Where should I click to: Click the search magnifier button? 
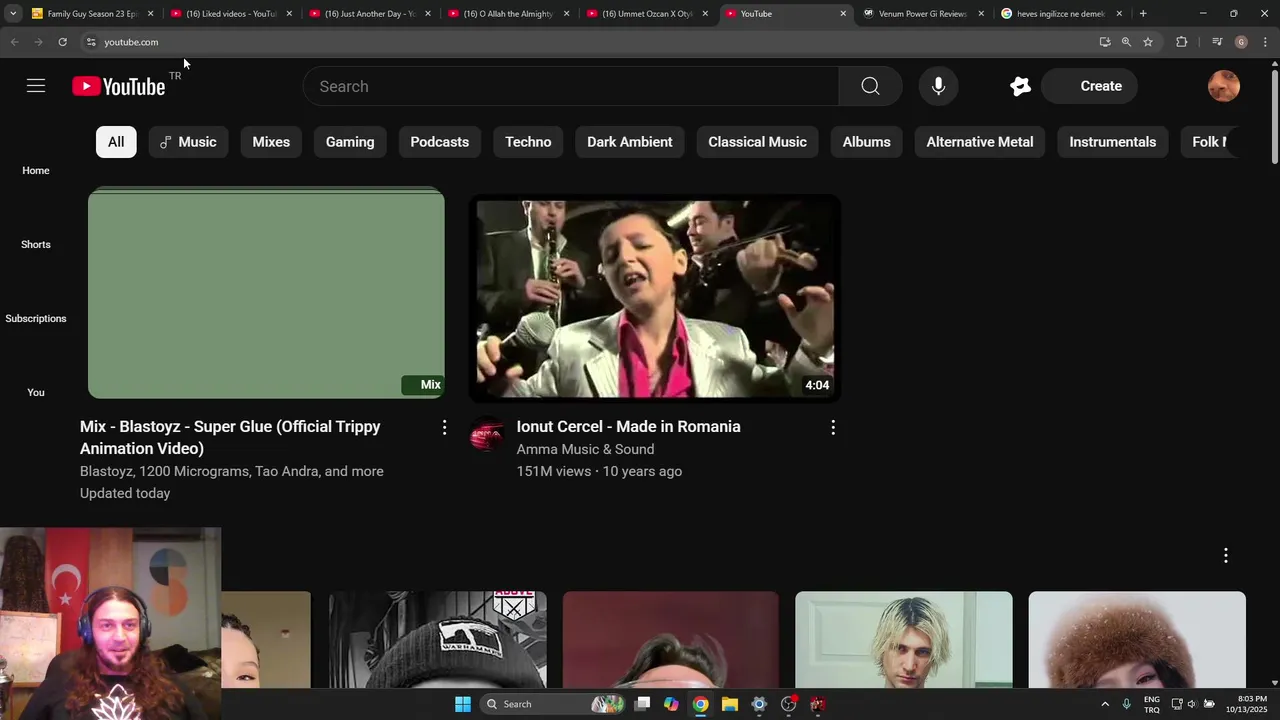pos(870,86)
